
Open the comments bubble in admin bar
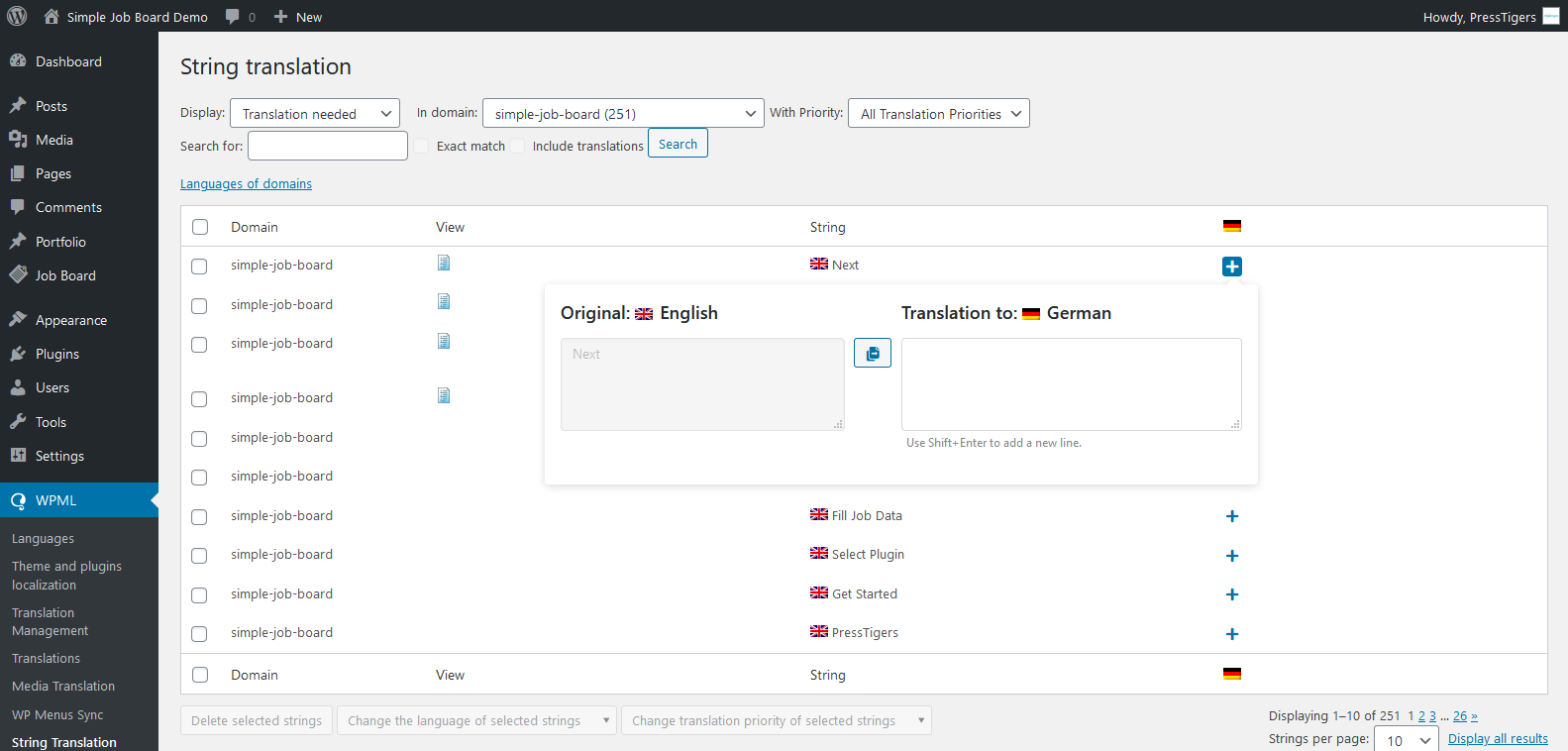point(233,17)
